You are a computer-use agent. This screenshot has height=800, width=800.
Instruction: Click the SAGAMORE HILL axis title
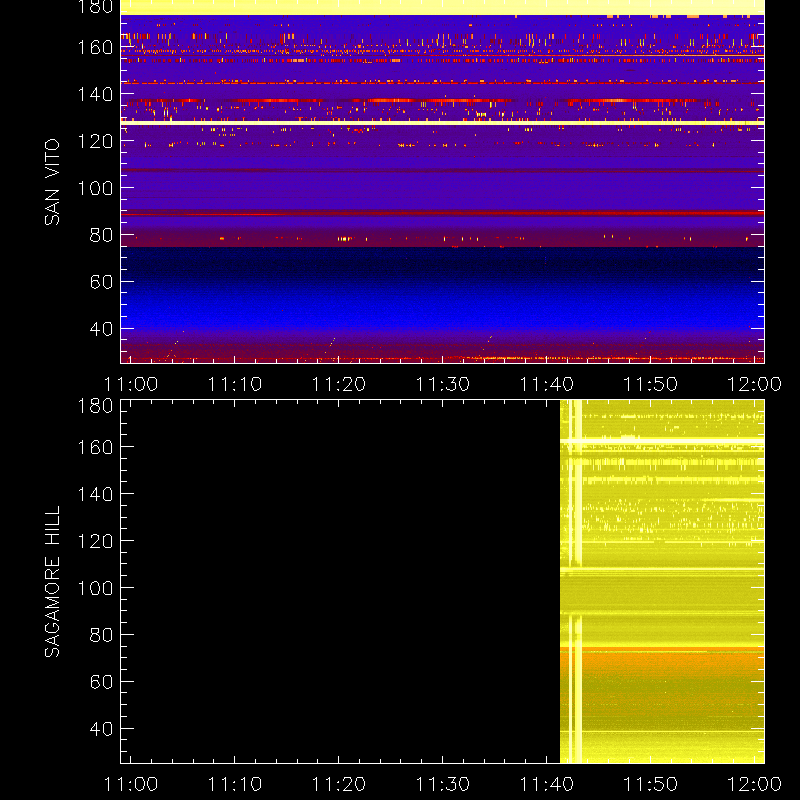pyautogui.click(x=52, y=582)
